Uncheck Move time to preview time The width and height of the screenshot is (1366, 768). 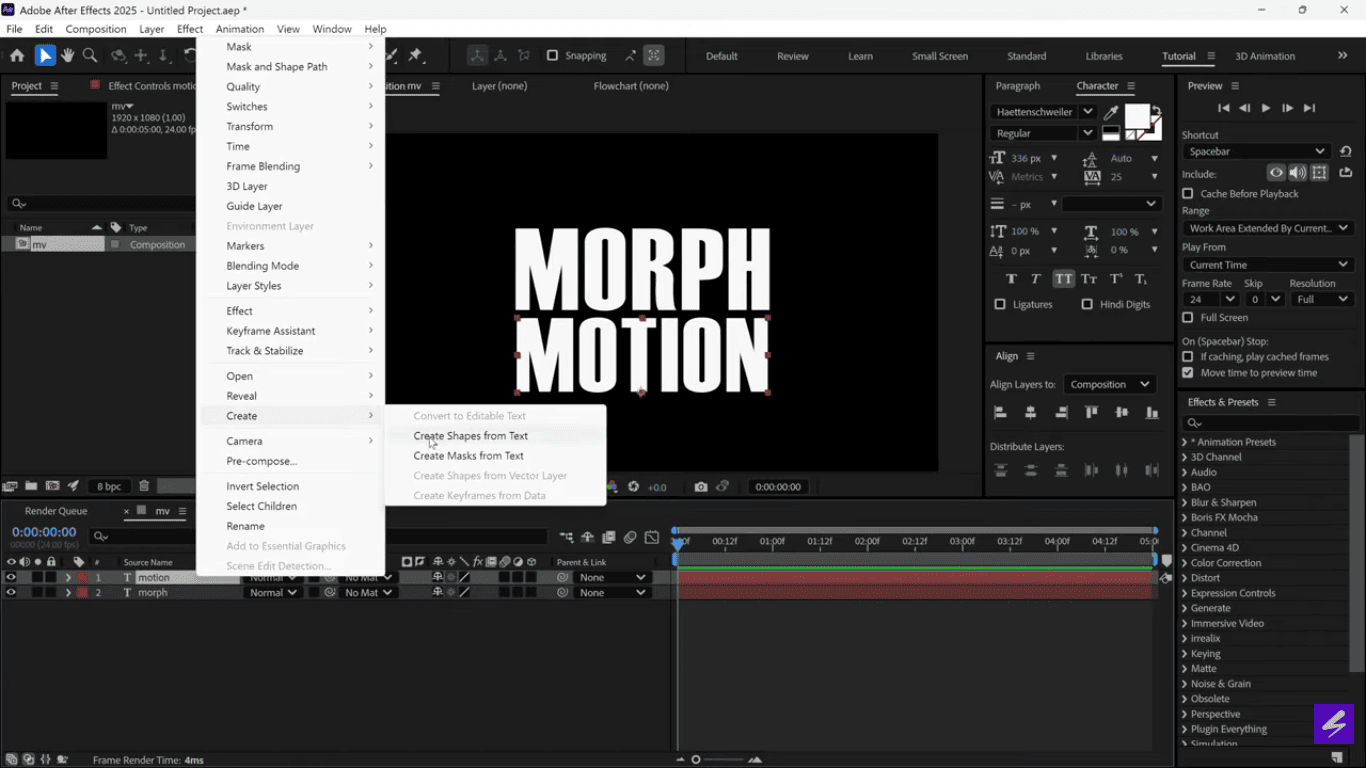click(1188, 373)
